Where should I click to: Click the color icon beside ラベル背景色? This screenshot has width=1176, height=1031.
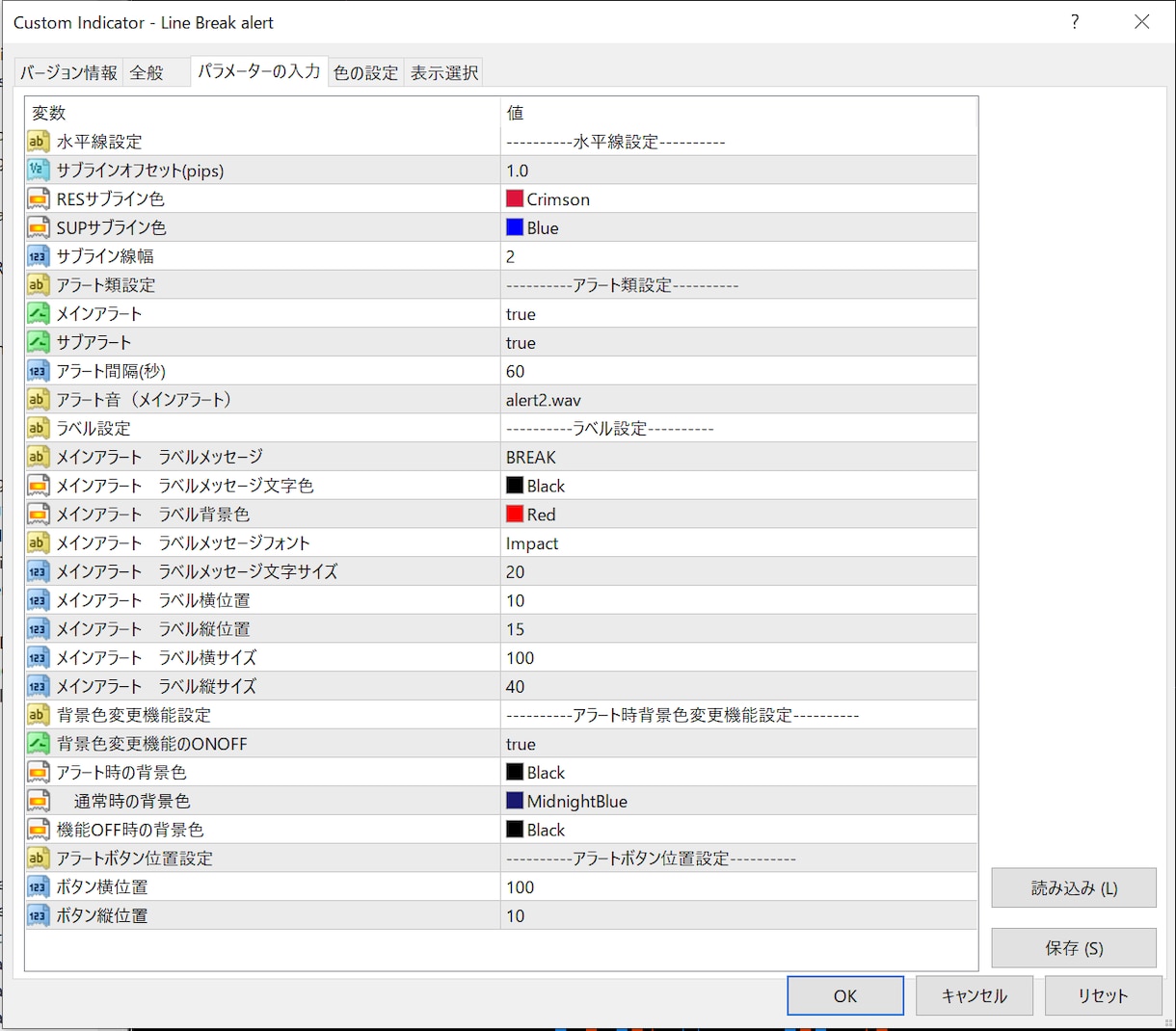tap(38, 515)
